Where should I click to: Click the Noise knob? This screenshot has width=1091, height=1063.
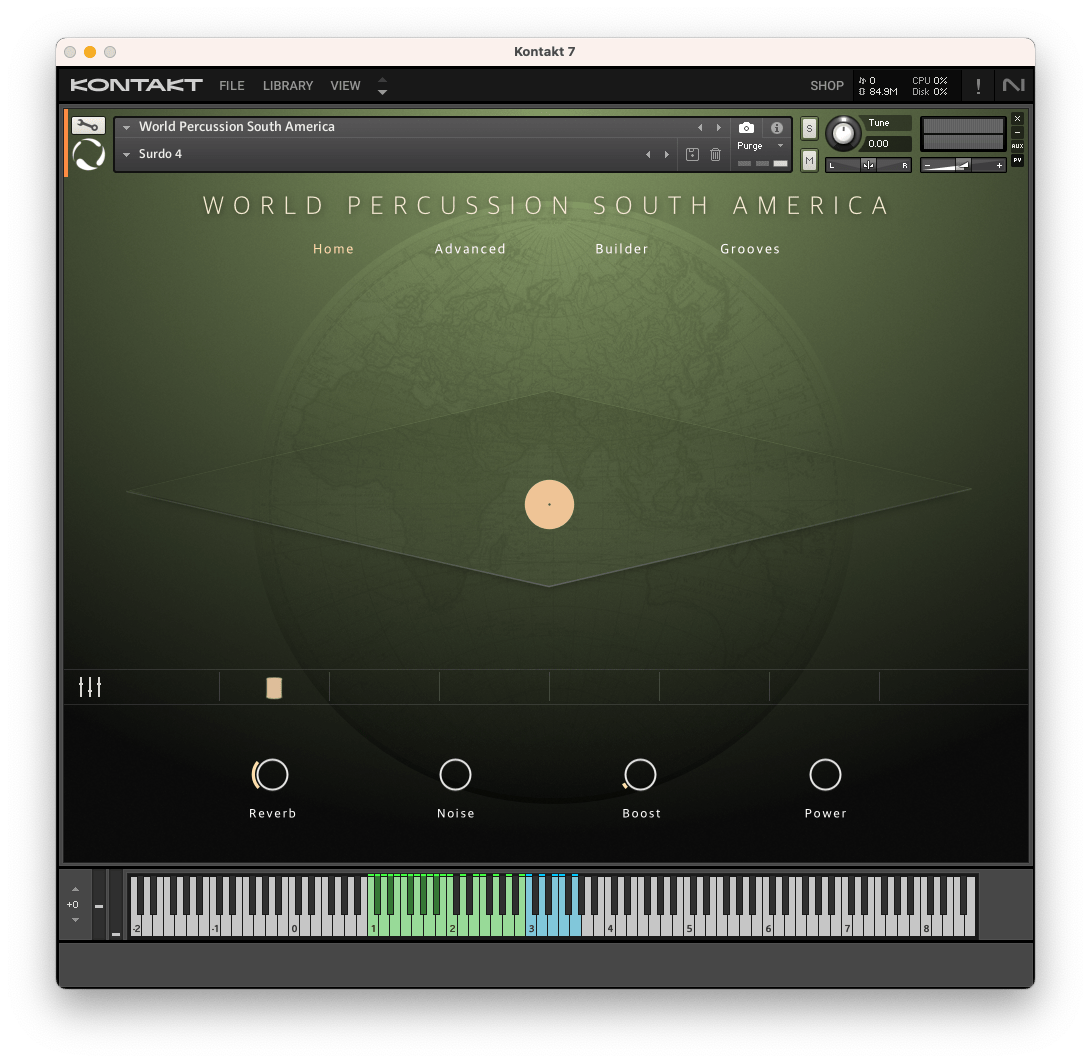[456, 774]
